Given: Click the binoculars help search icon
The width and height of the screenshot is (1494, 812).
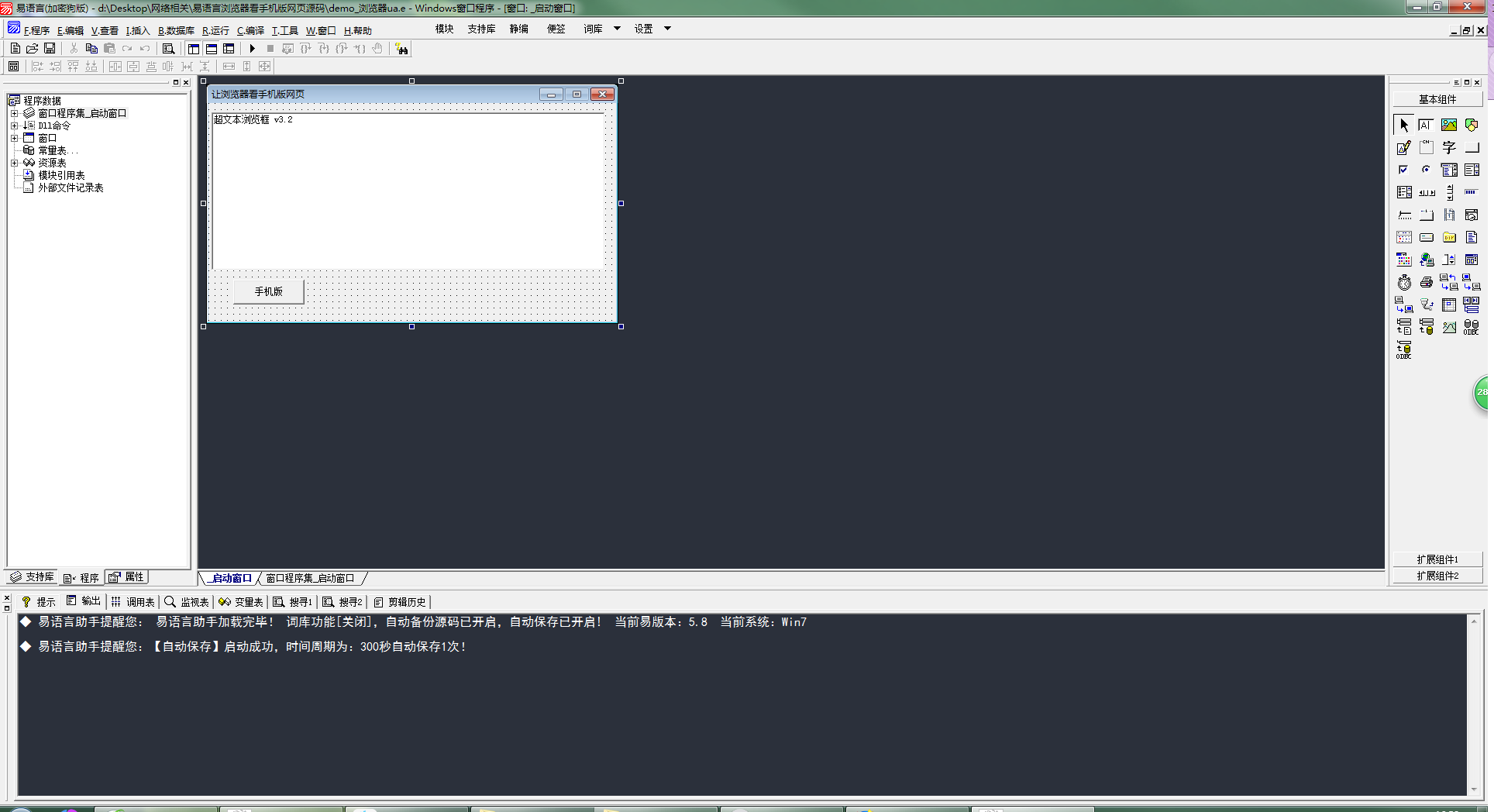Looking at the screenshot, I should pos(401,49).
